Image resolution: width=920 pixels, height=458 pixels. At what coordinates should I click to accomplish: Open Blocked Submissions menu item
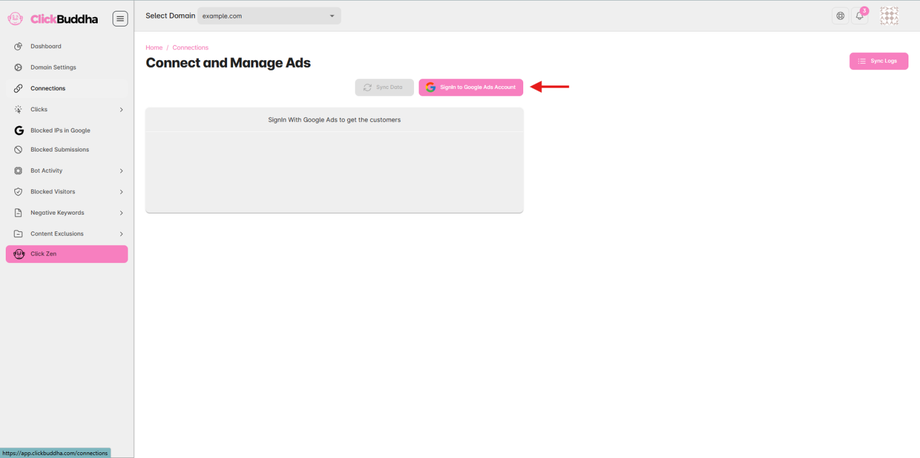coord(67,150)
